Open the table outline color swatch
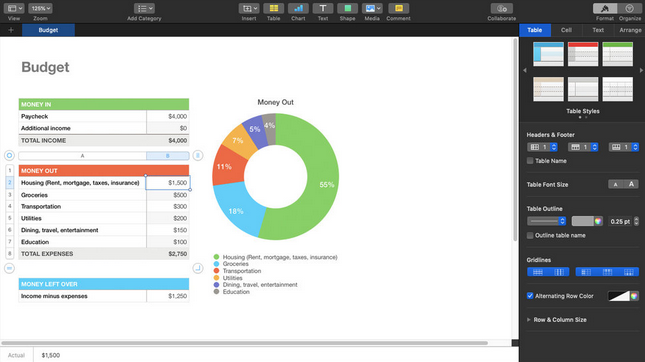645x362 pixels. click(587, 221)
